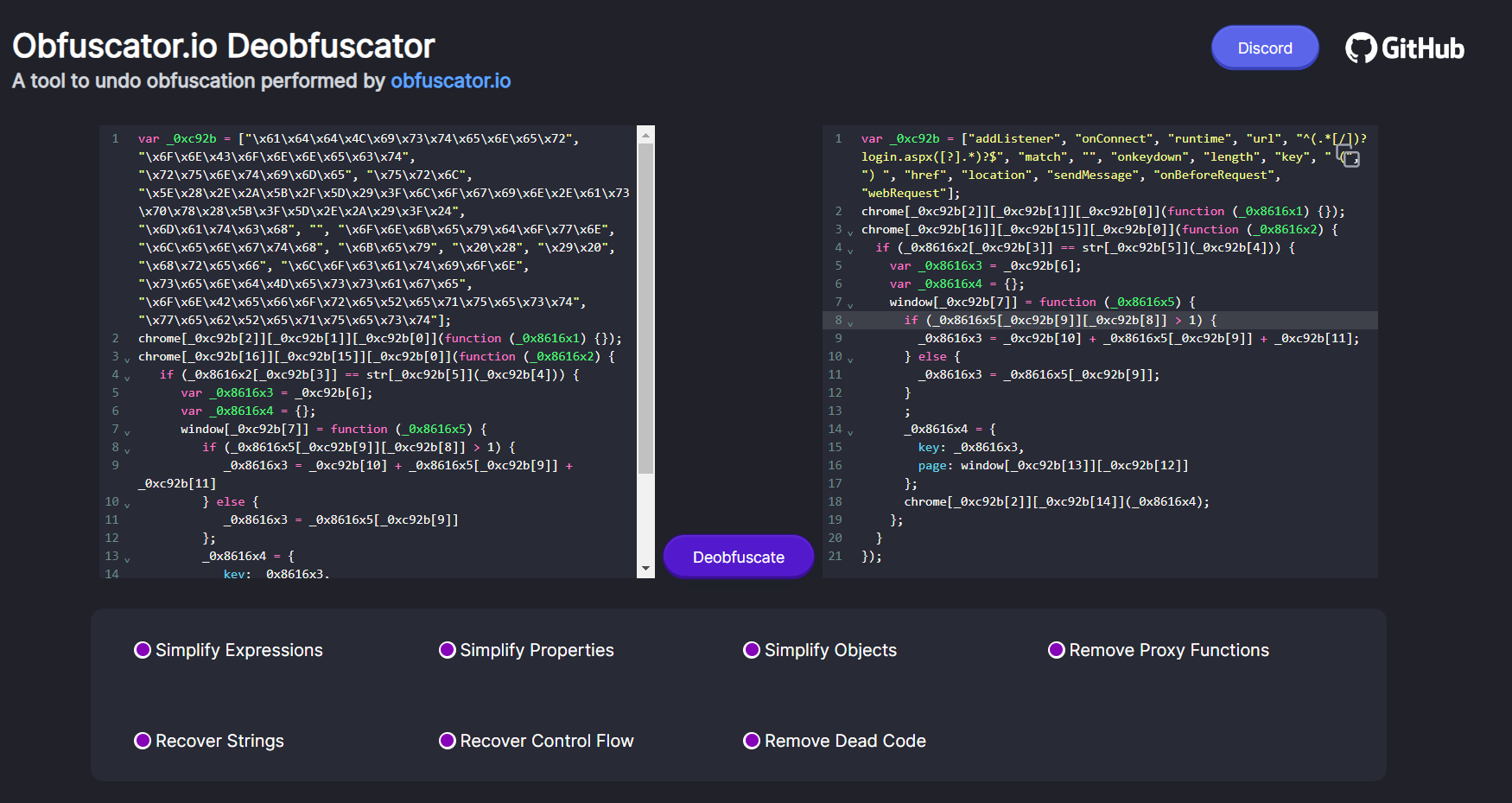Collapse line 3 fold arrow in input editor

[127, 359]
